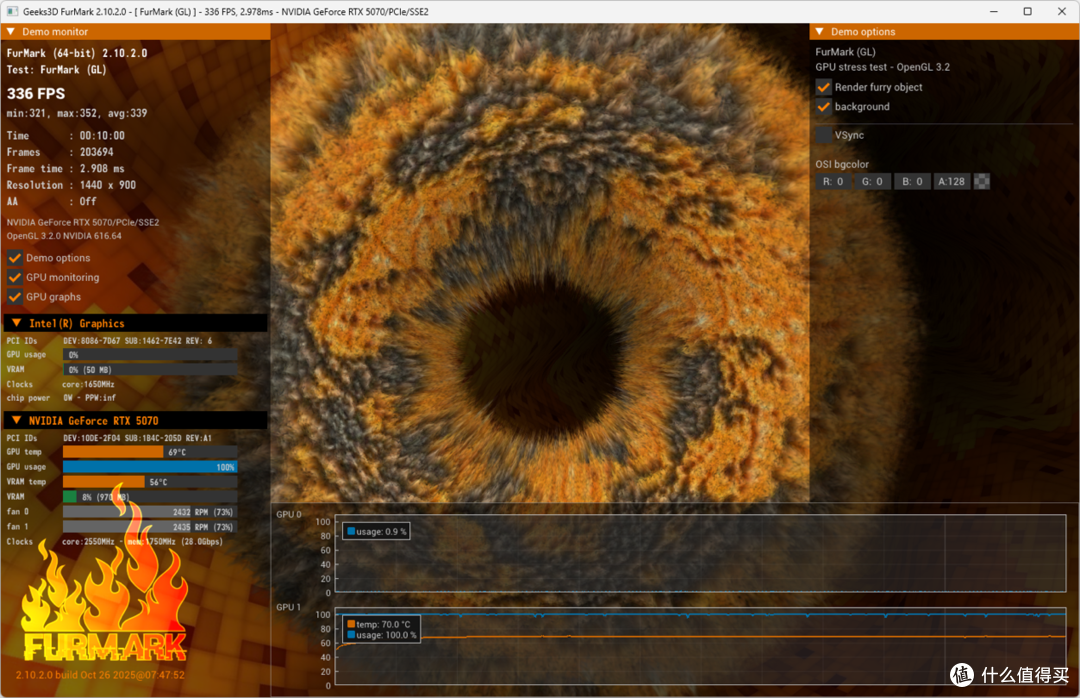Close the FurMark window

tap(1061, 12)
